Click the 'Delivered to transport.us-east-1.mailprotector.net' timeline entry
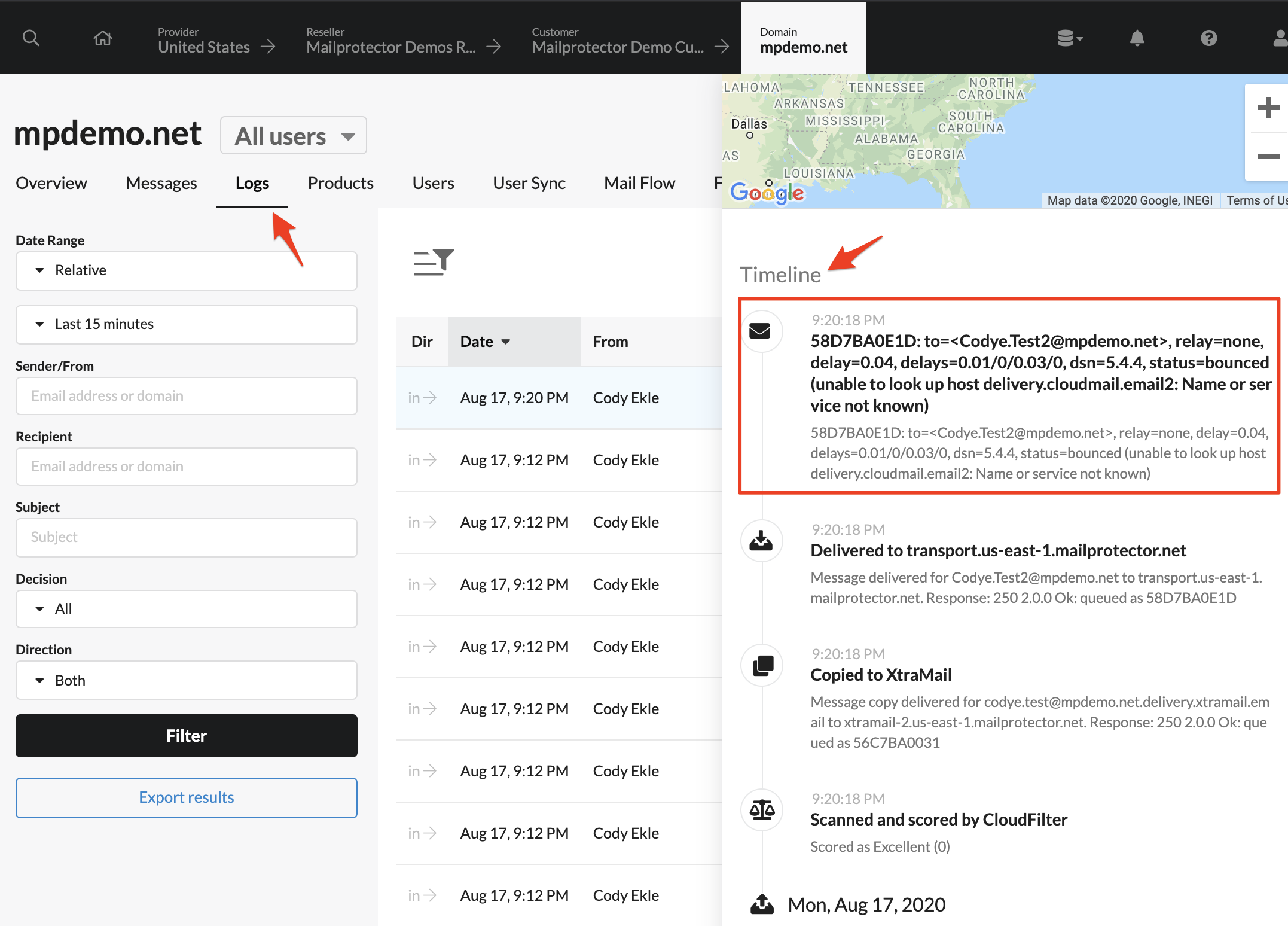The height and width of the screenshot is (926, 1288). (999, 550)
